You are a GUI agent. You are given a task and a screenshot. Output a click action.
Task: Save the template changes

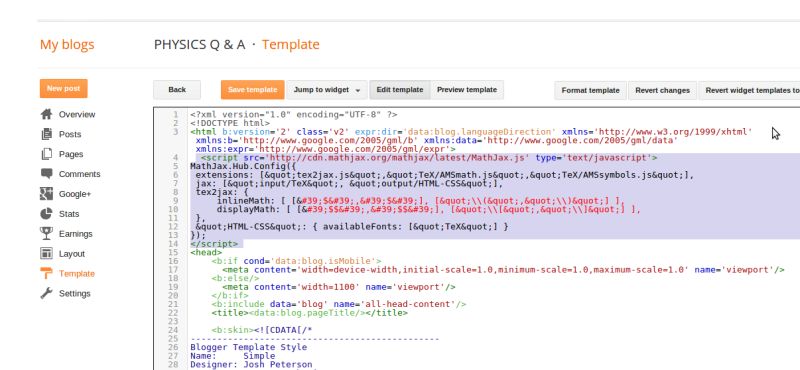(x=253, y=90)
